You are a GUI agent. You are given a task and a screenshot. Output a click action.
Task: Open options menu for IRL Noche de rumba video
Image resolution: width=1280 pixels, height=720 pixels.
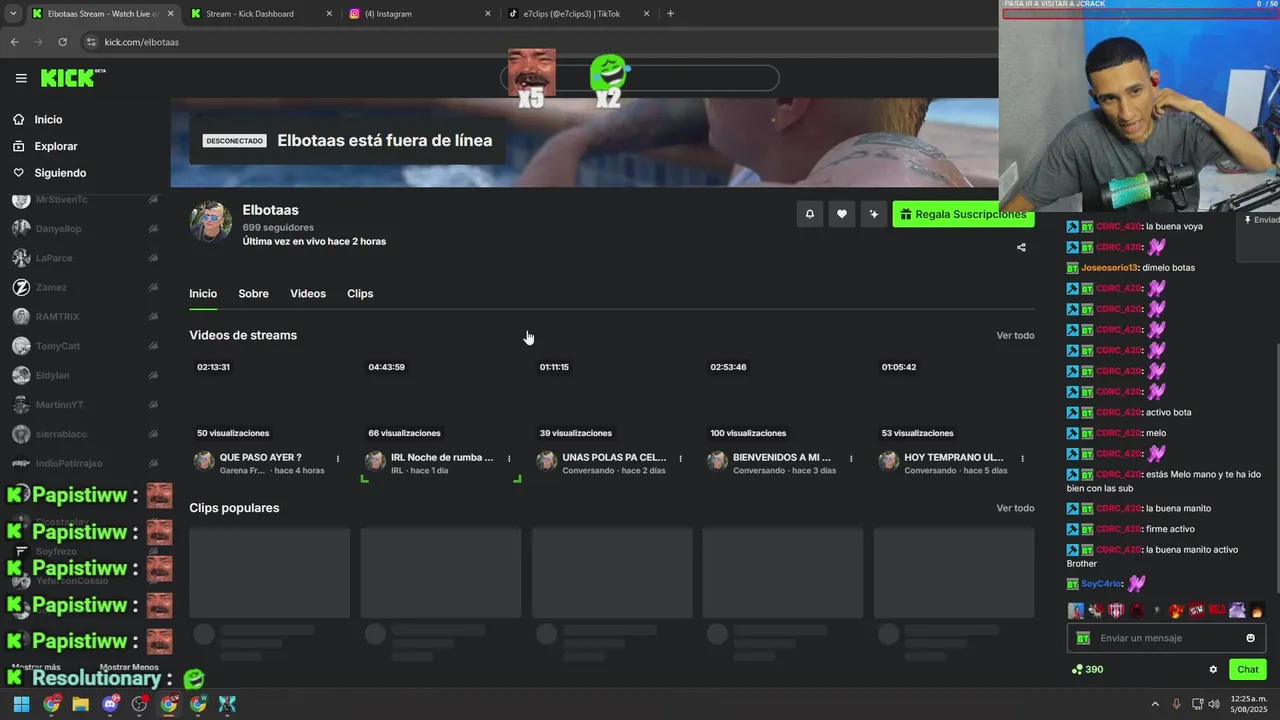509,459
